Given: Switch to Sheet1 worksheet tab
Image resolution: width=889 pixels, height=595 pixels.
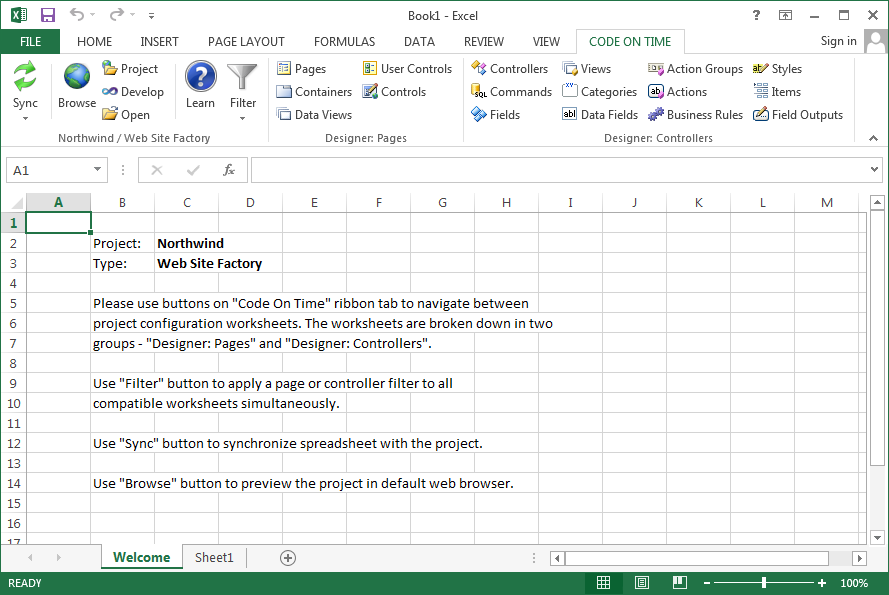Looking at the screenshot, I should click(x=214, y=558).
